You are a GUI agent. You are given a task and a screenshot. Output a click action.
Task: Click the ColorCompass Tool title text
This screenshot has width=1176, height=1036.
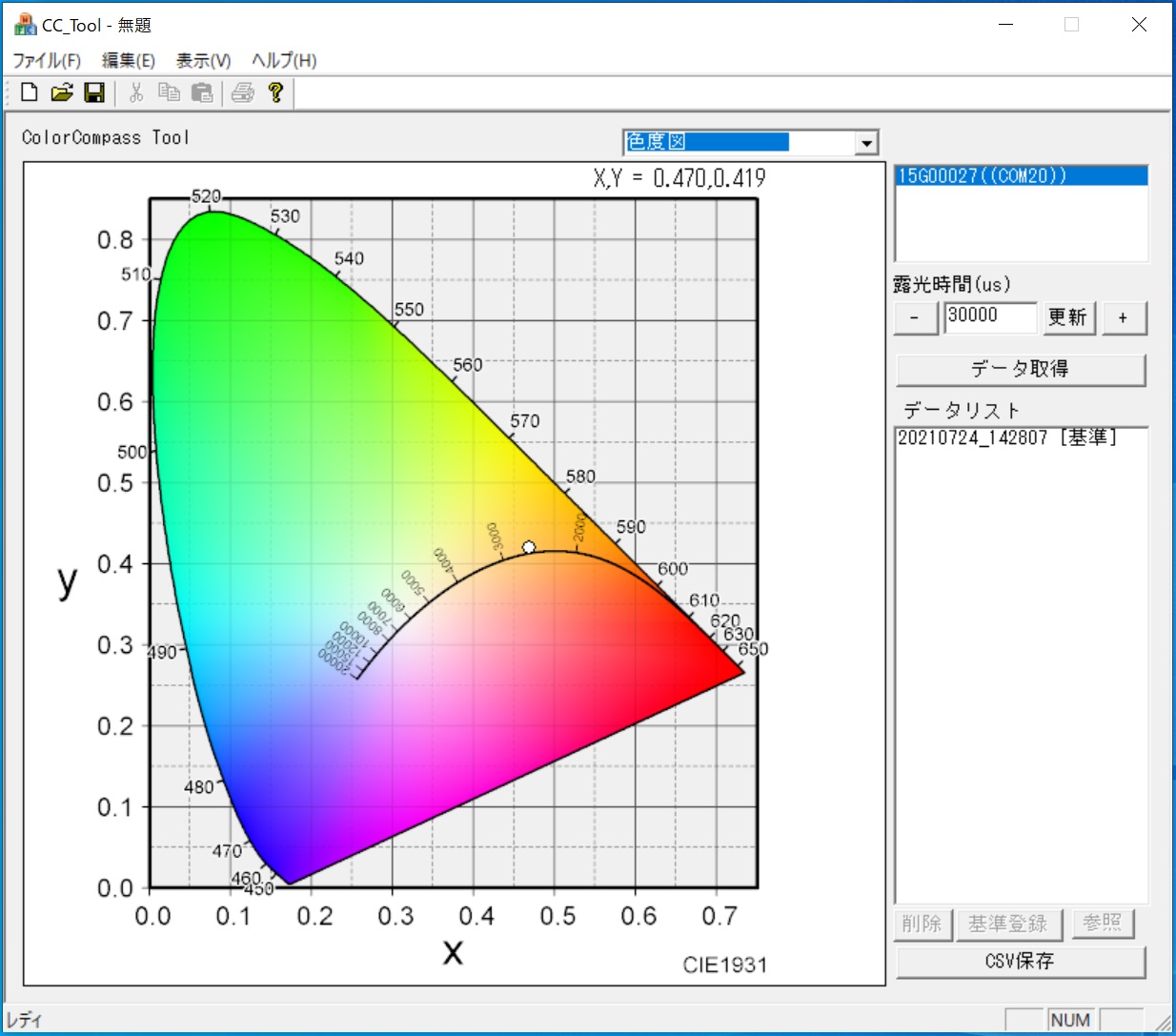tap(106, 137)
